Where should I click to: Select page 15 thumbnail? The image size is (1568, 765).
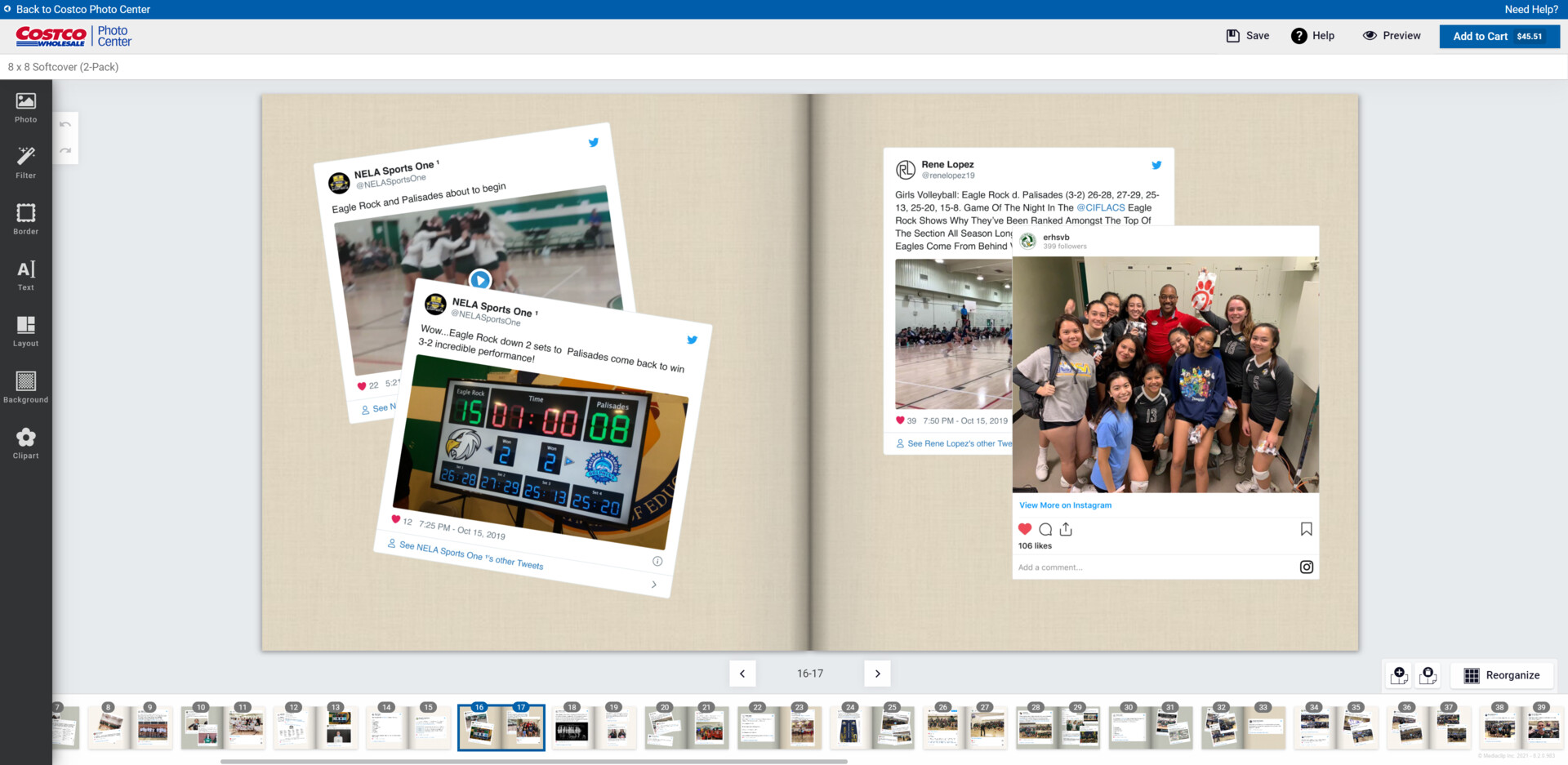430,727
